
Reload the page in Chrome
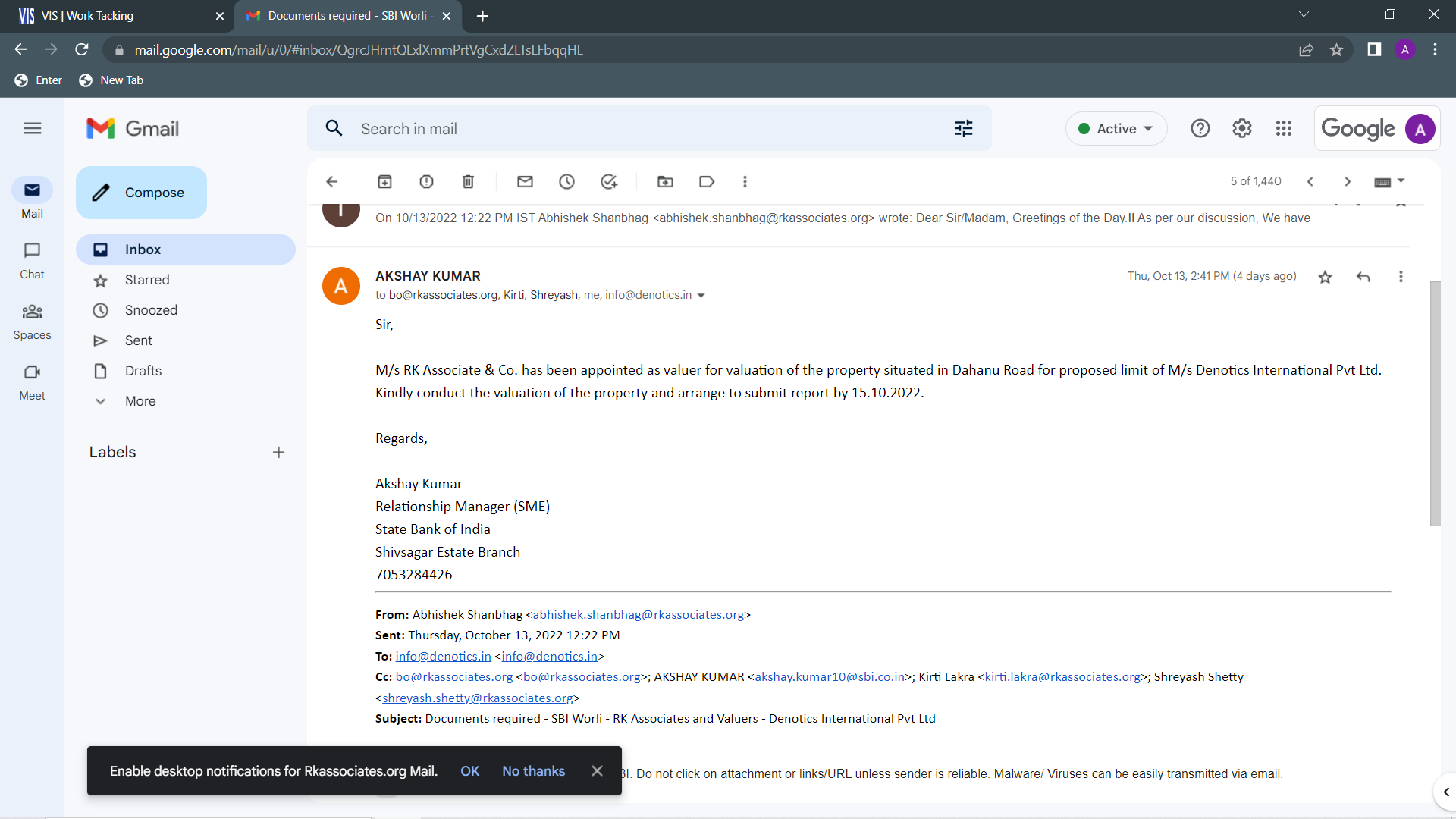click(x=82, y=50)
